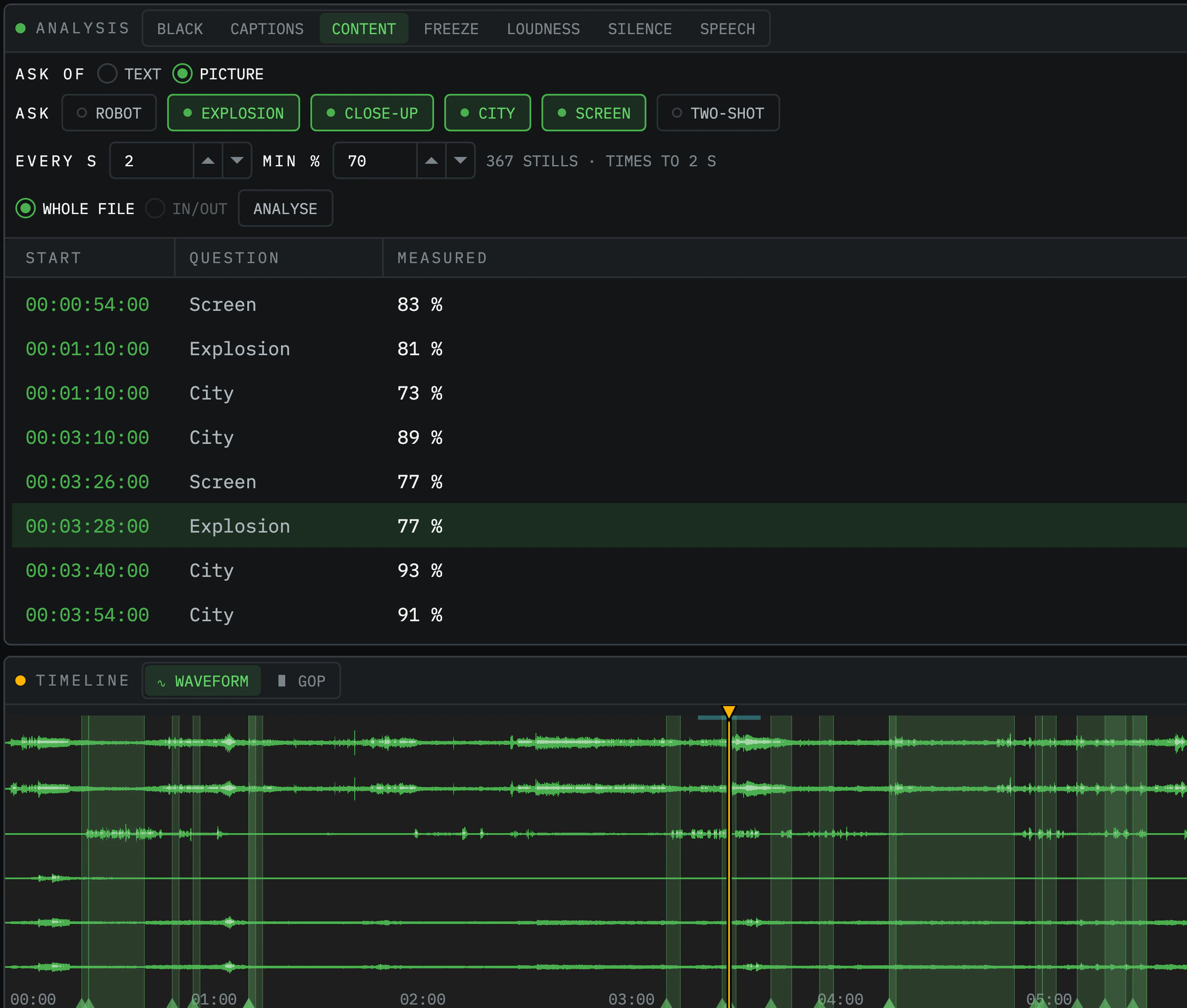The image size is (1187, 1008).
Task: Toggle the CLOSE-UP question chip
Action: (372, 113)
